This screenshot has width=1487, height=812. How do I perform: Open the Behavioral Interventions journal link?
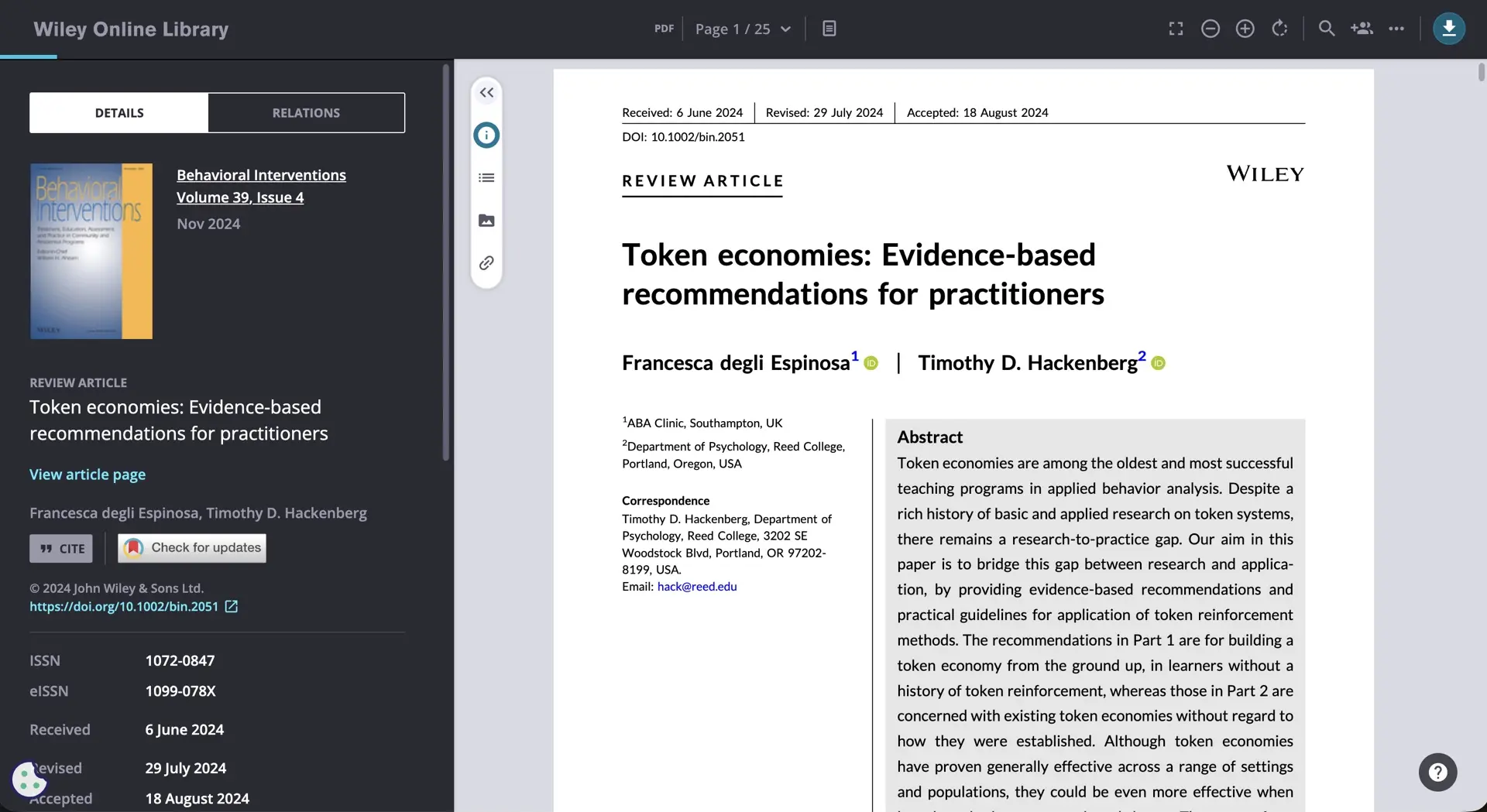261,175
